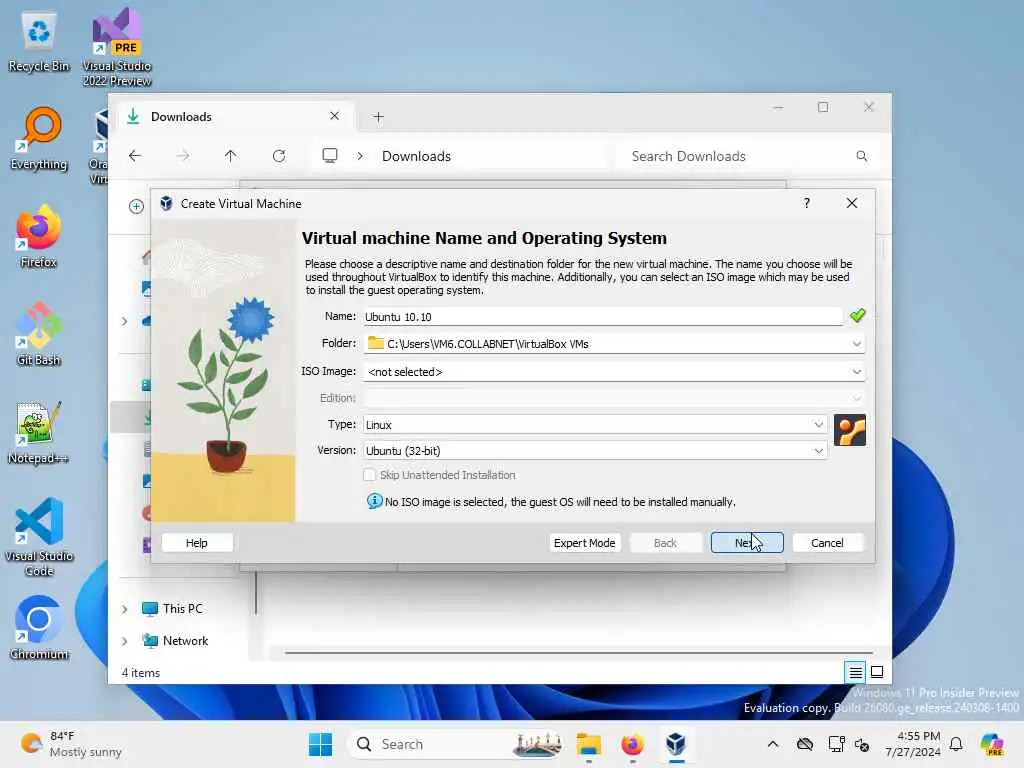This screenshot has height=768, width=1024.
Task: Click the question mark help icon in dialog title
Action: (807, 203)
